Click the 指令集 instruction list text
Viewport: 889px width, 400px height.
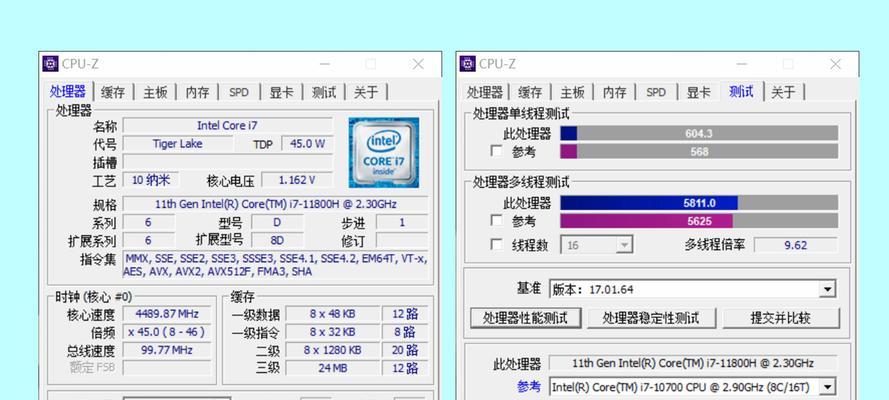coord(276,265)
